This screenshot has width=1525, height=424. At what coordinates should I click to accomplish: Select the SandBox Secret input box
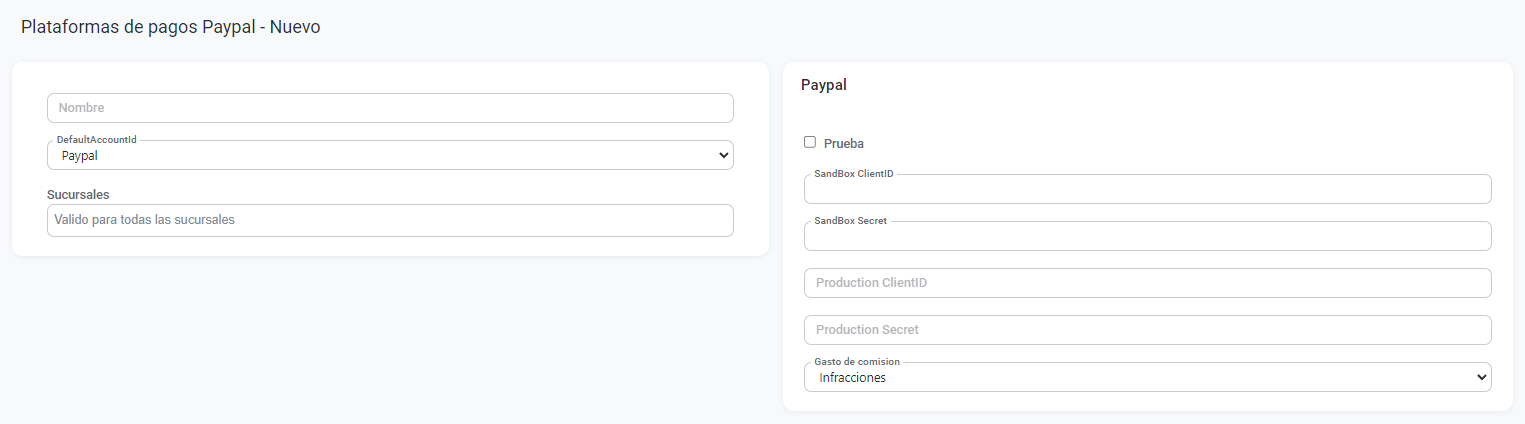point(1147,237)
